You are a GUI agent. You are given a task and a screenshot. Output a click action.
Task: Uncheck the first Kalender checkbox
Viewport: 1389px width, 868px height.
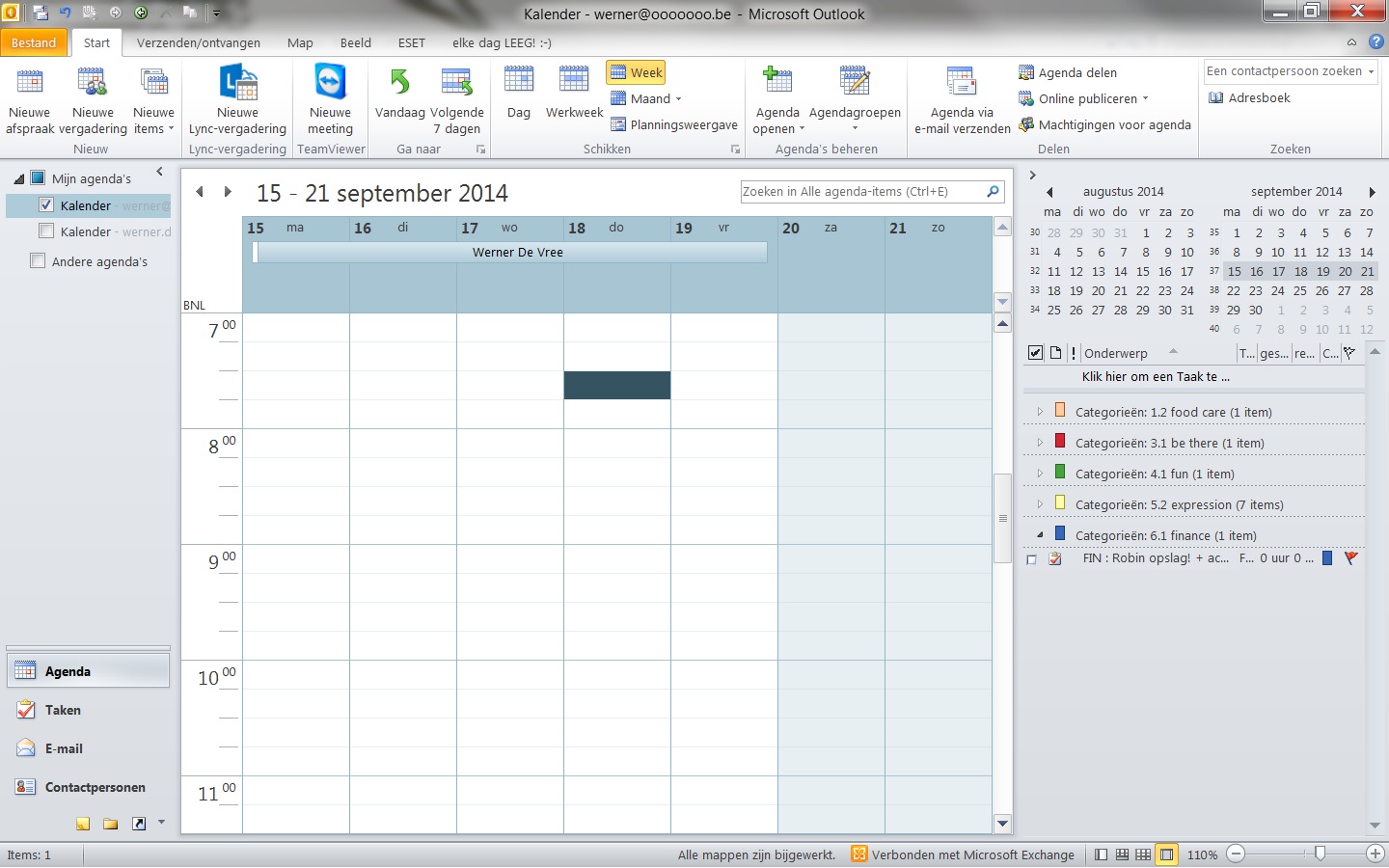coord(46,205)
